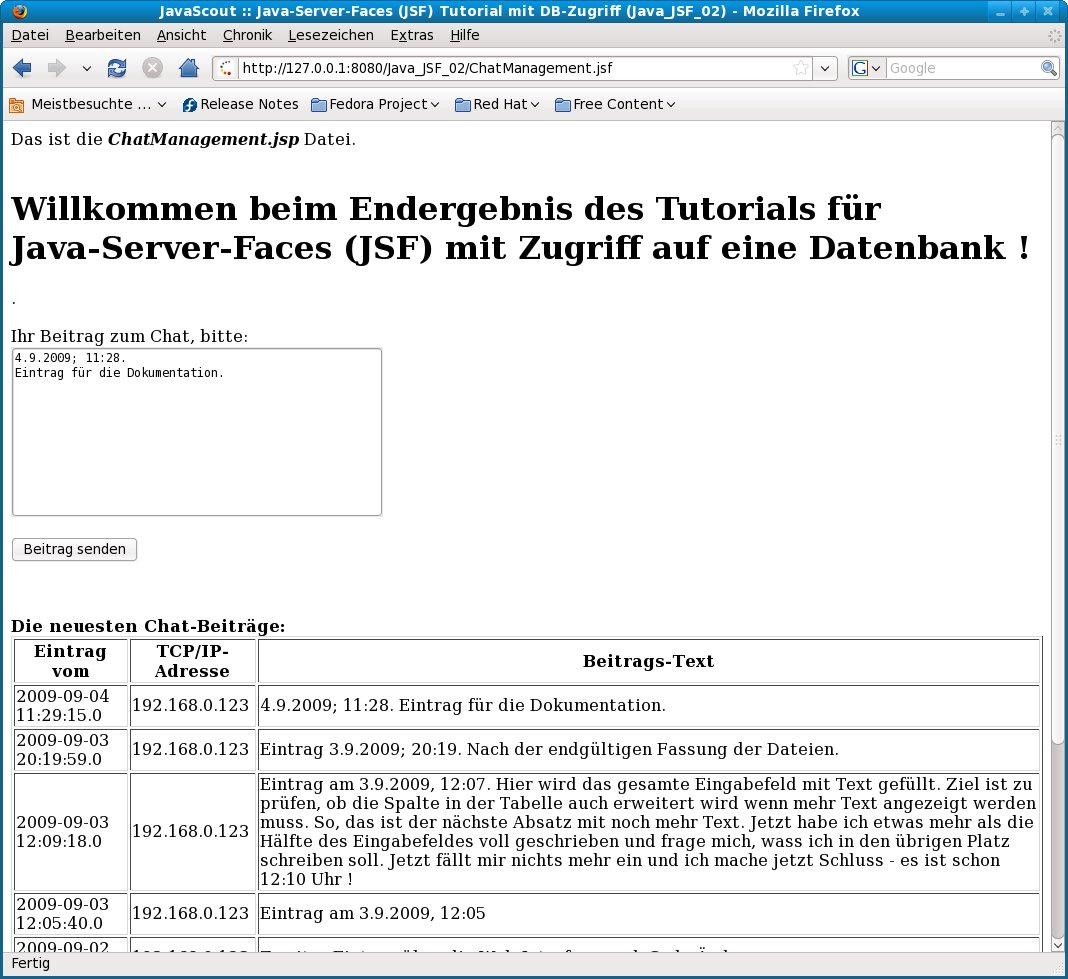Open the Free Content bookmarks folder
The height and width of the screenshot is (979, 1068).
click(615, 104)
